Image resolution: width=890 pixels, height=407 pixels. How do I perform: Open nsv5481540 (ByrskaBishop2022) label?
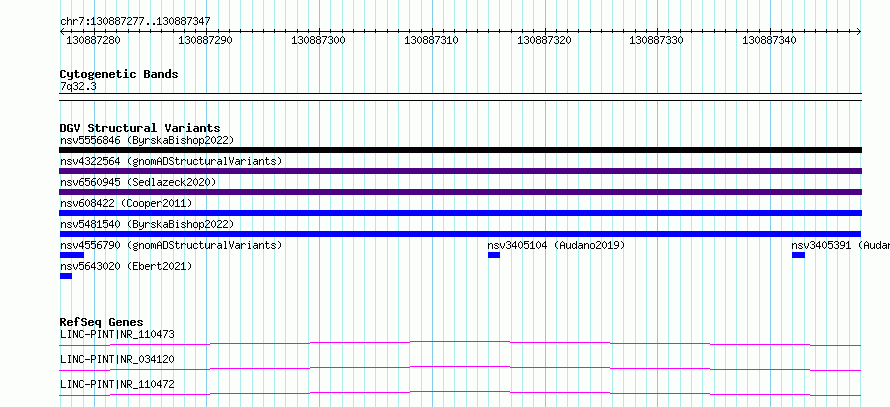pos(147,224)
